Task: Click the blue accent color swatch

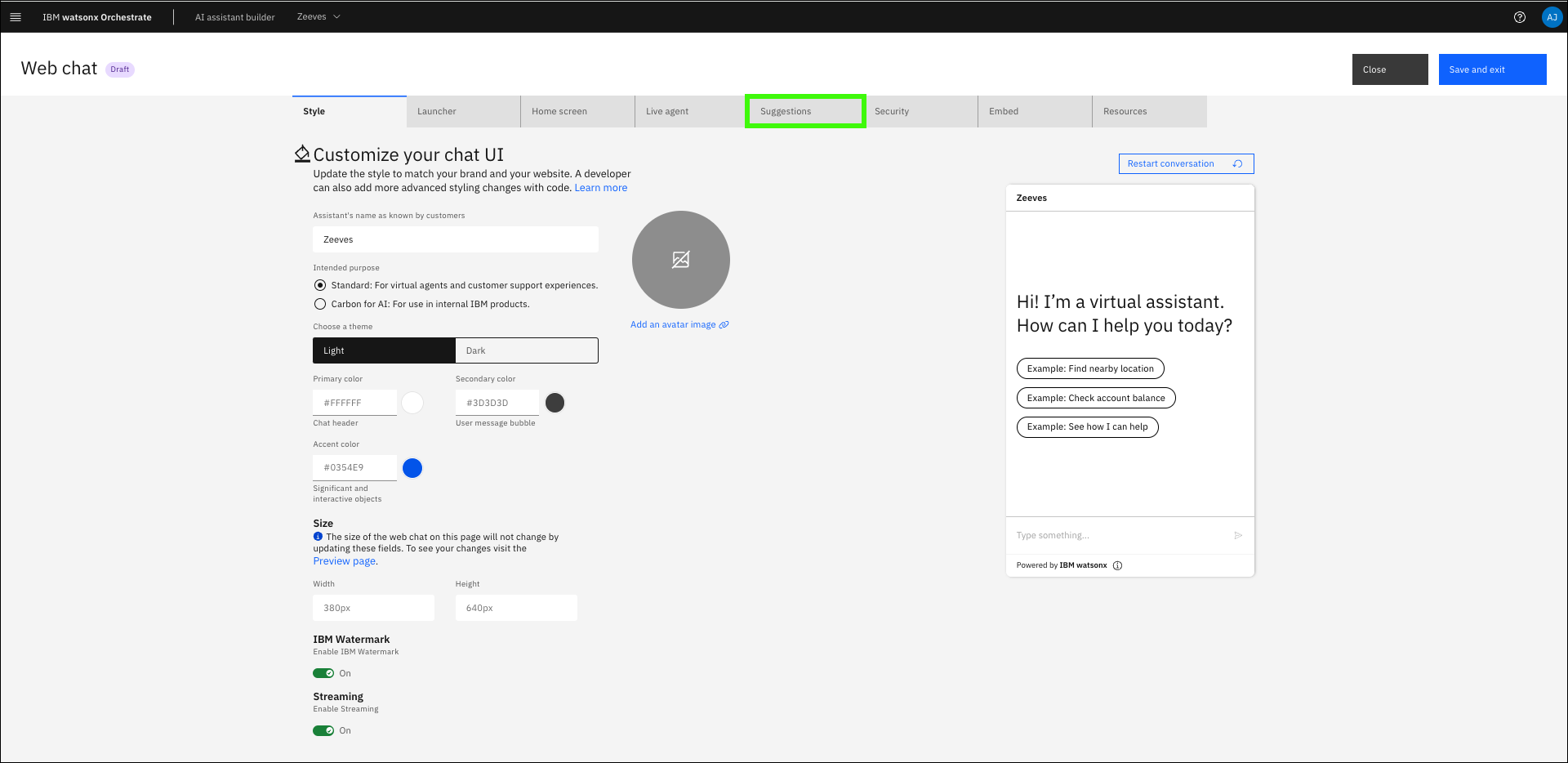Action: pos(412,468)
